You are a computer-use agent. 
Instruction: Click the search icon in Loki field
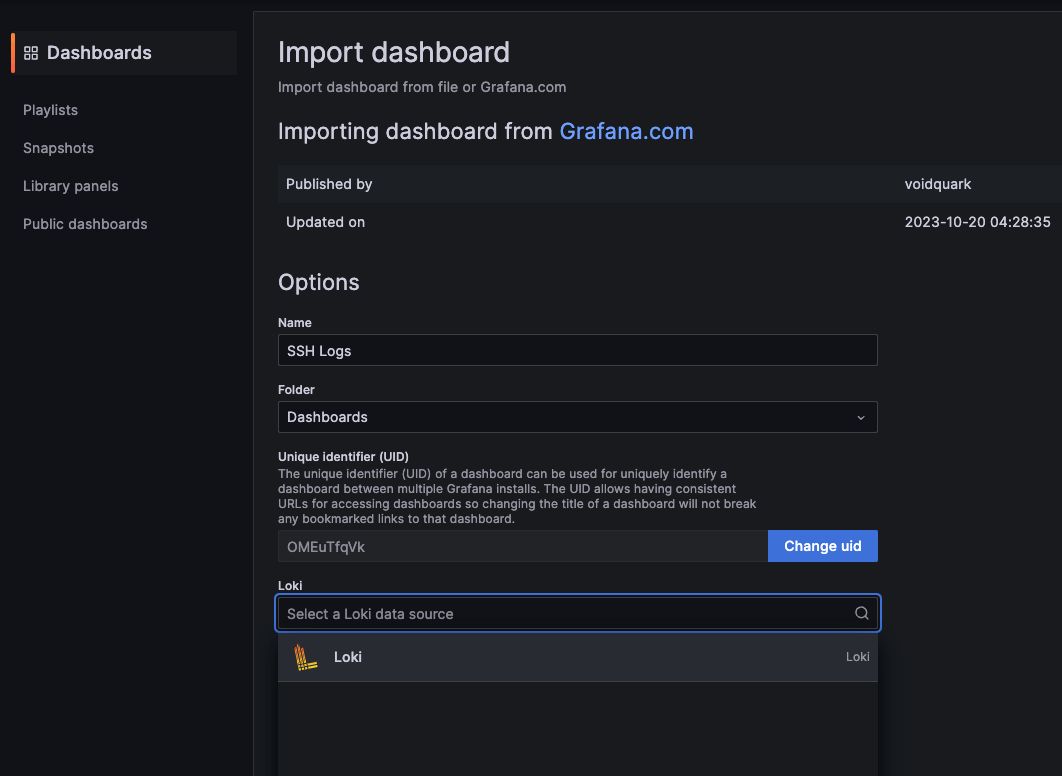(861, 613)
